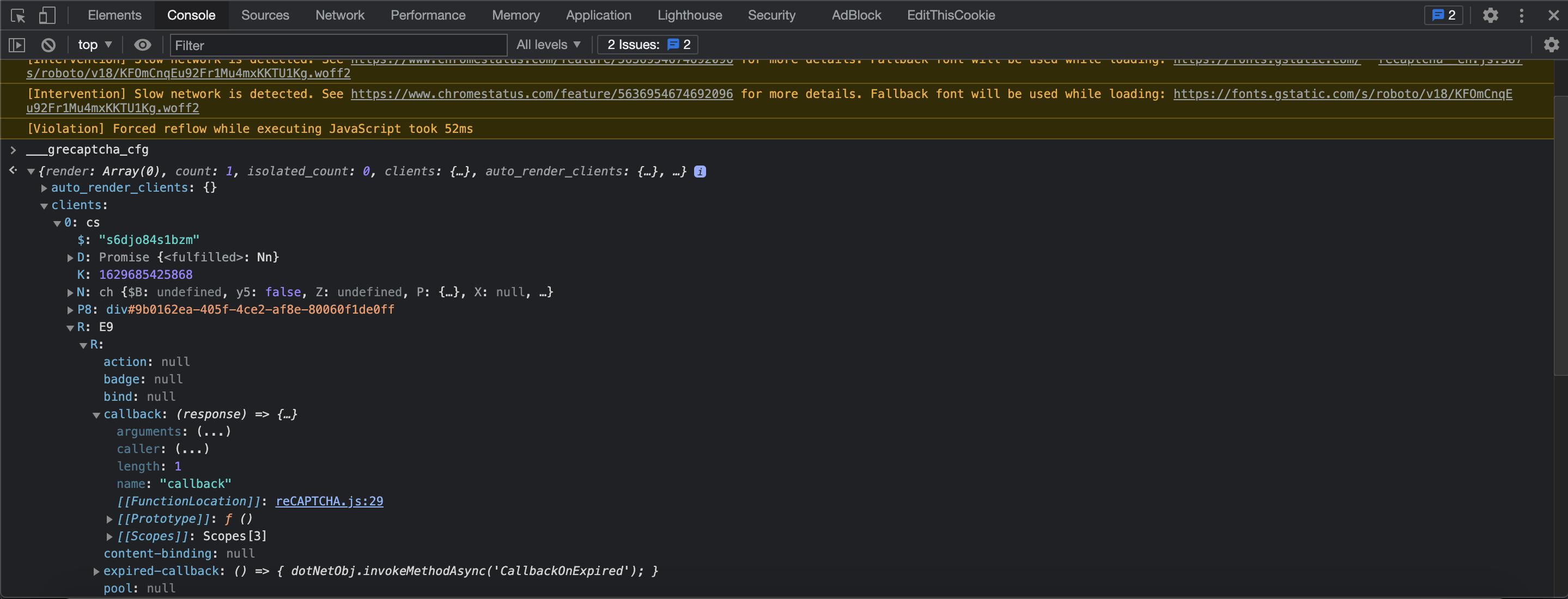Switch to the Network tab
Image resolution: width=1568 pixels, height=599 pixels.
339,15
